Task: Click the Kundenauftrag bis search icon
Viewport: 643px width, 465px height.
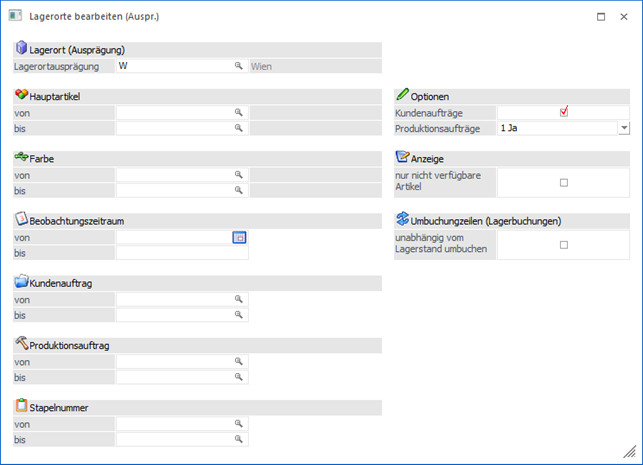Action: click(x=239, y=315)
